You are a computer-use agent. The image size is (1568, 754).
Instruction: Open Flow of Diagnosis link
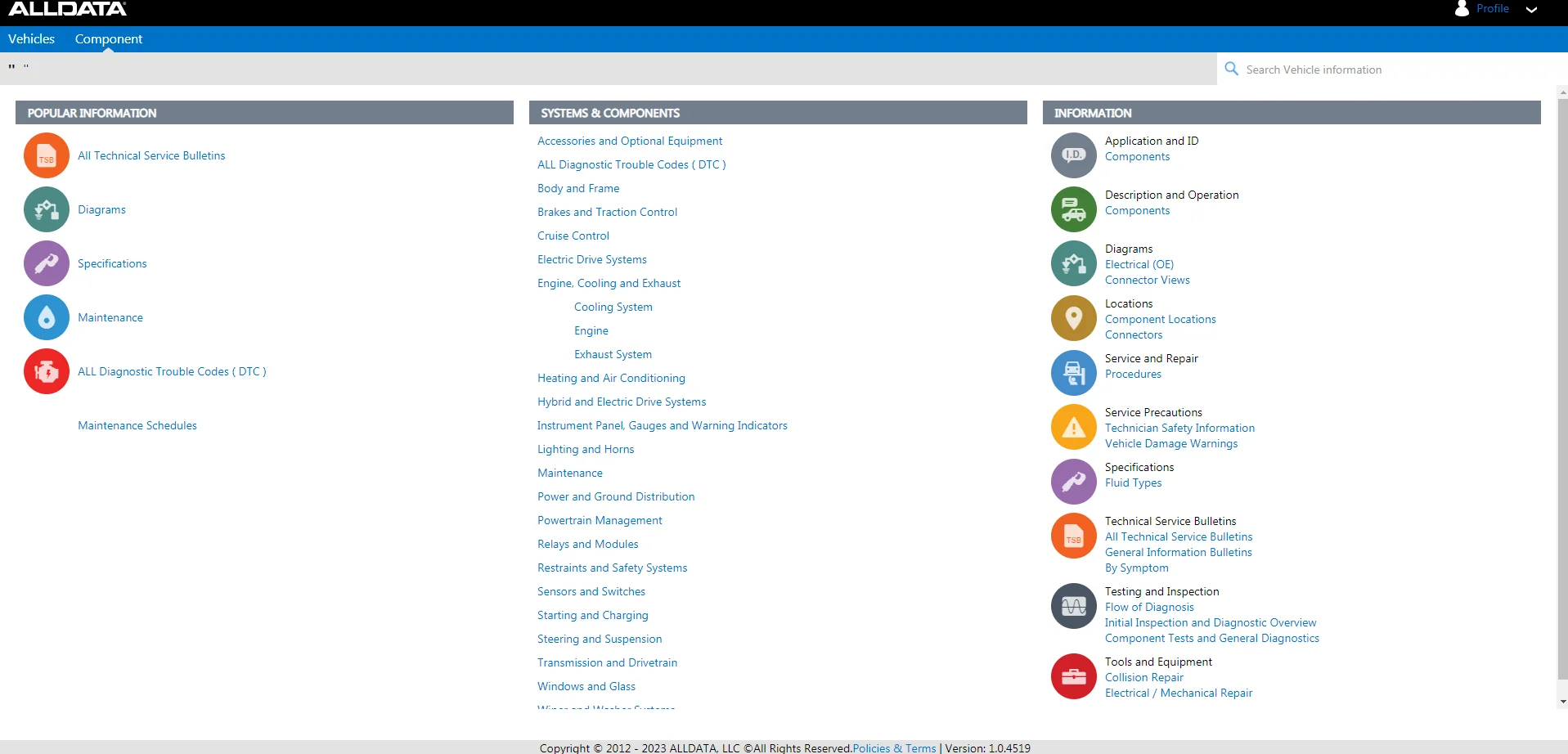coord(1149,607)
